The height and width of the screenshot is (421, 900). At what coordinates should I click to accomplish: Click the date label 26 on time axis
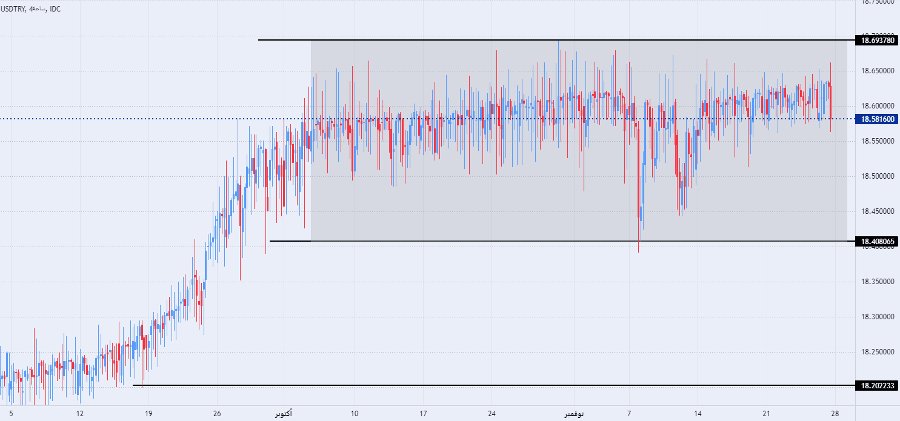pos(217,414)
